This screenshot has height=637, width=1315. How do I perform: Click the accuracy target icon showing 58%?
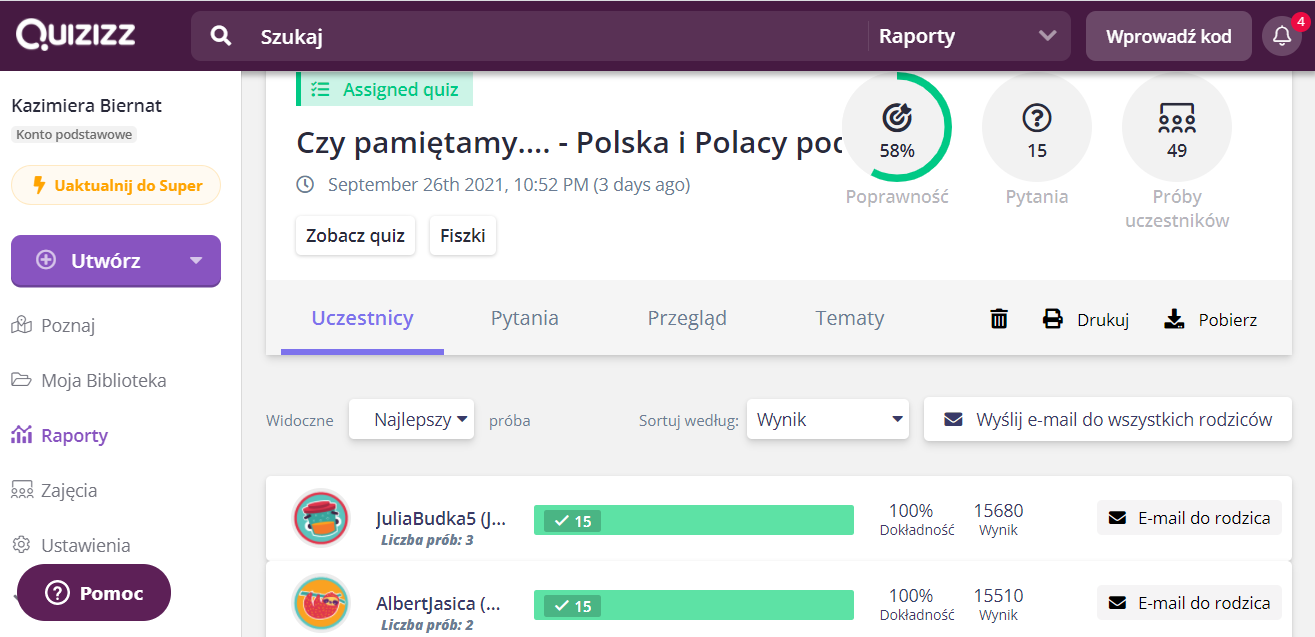coord(896,119)
